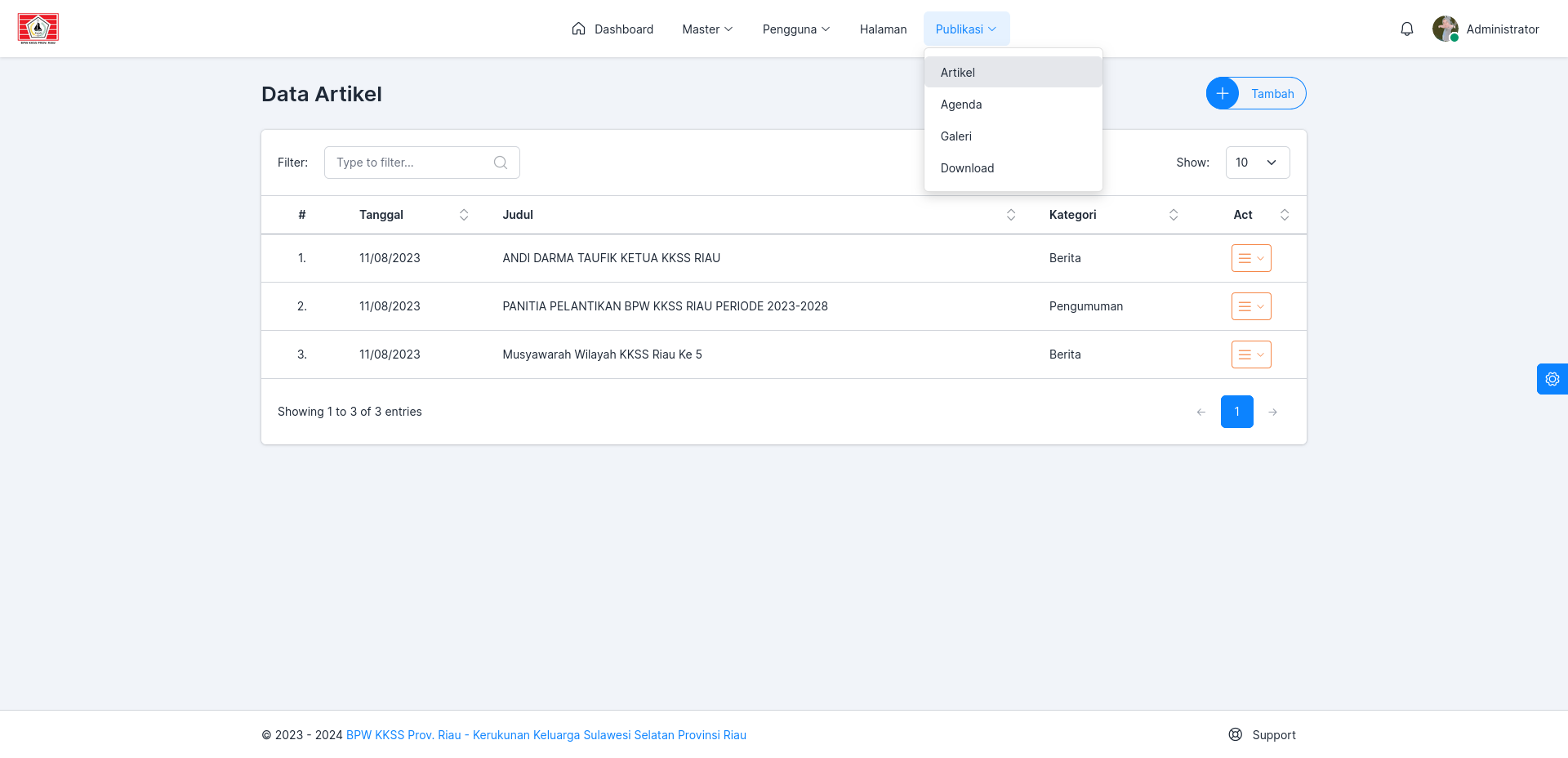Sort table by Kategori column arrows
This screenshot has height=758, width=1568.
pos(1174,215)
